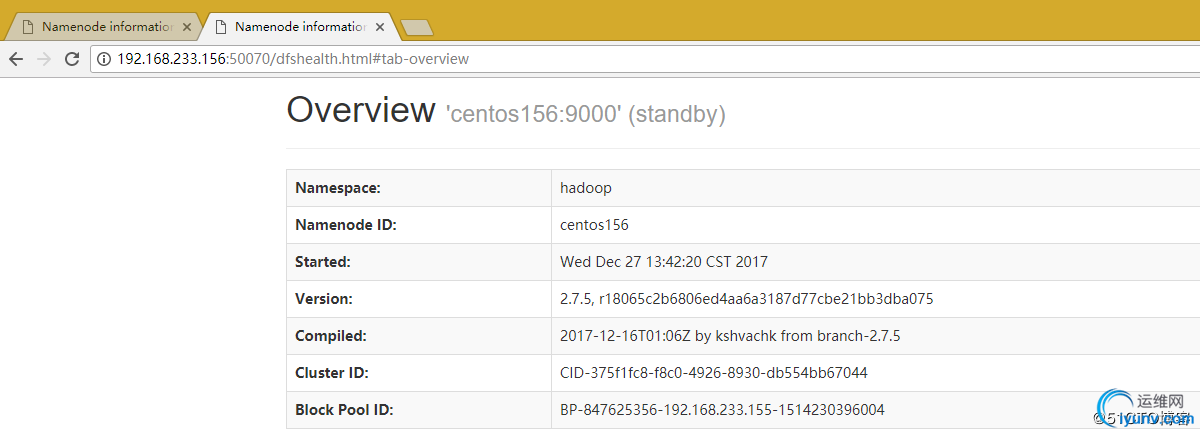Click the page icon on the second tab
Image resolution: width=1200 pixels, height=435 pixels.
[x=221, y=27]
